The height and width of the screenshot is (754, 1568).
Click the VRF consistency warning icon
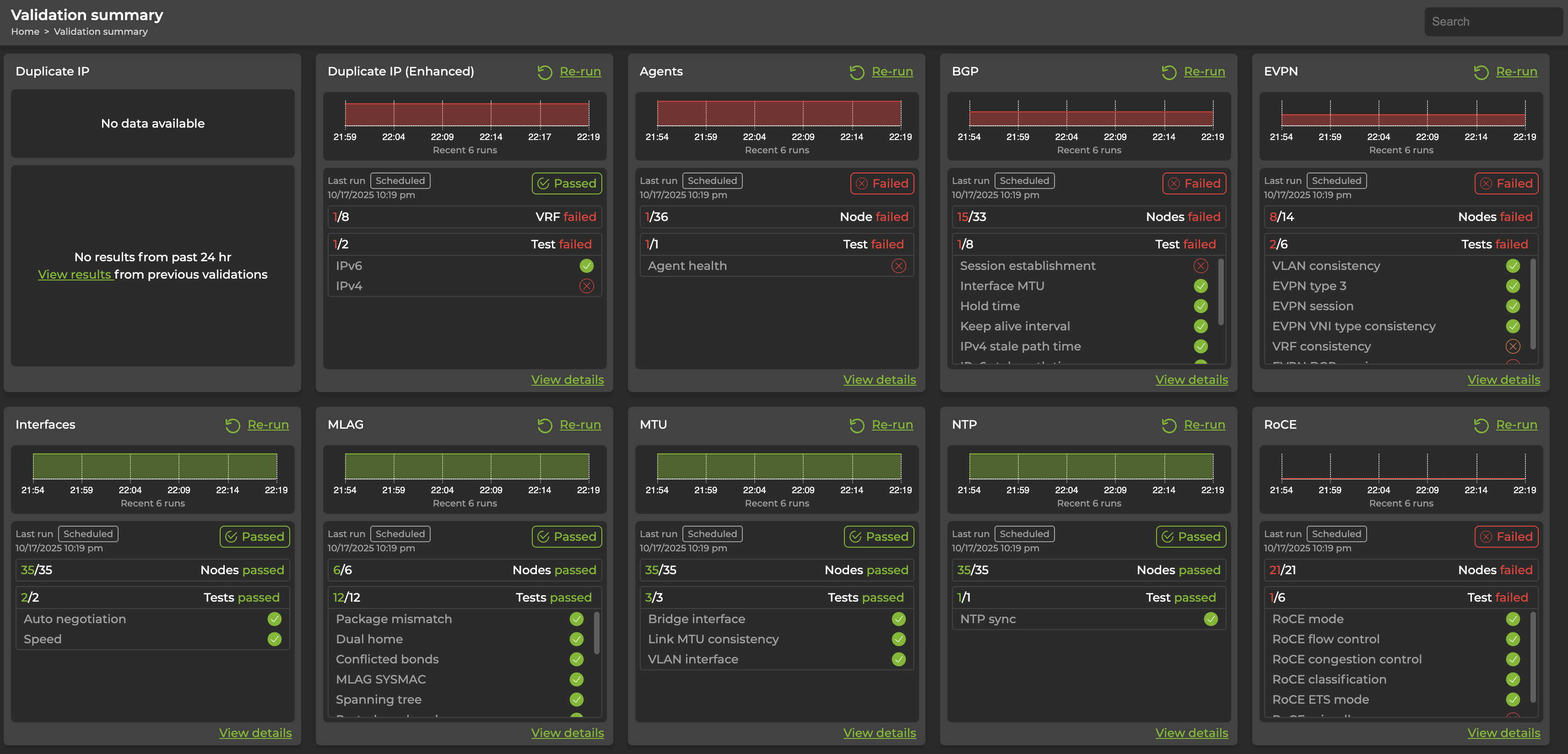click(x=1513, y=346)
